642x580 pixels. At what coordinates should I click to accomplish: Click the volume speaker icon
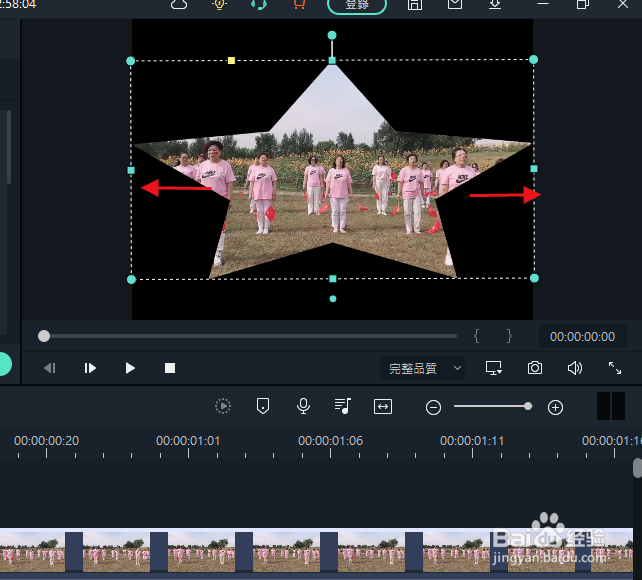coord(574,368)
